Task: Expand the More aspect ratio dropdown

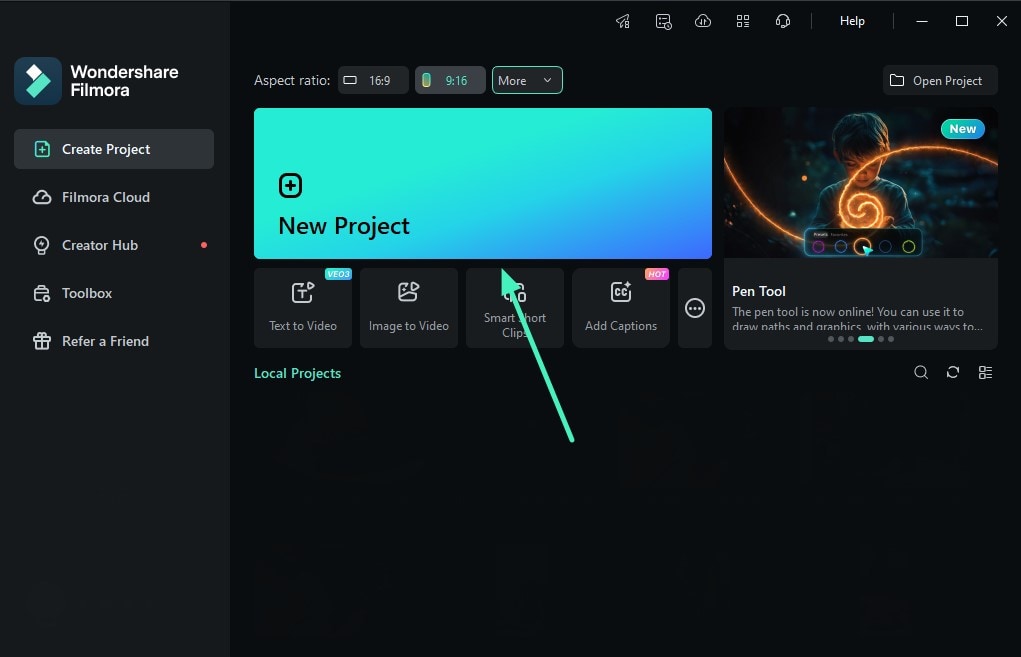Action: point(527,80)
